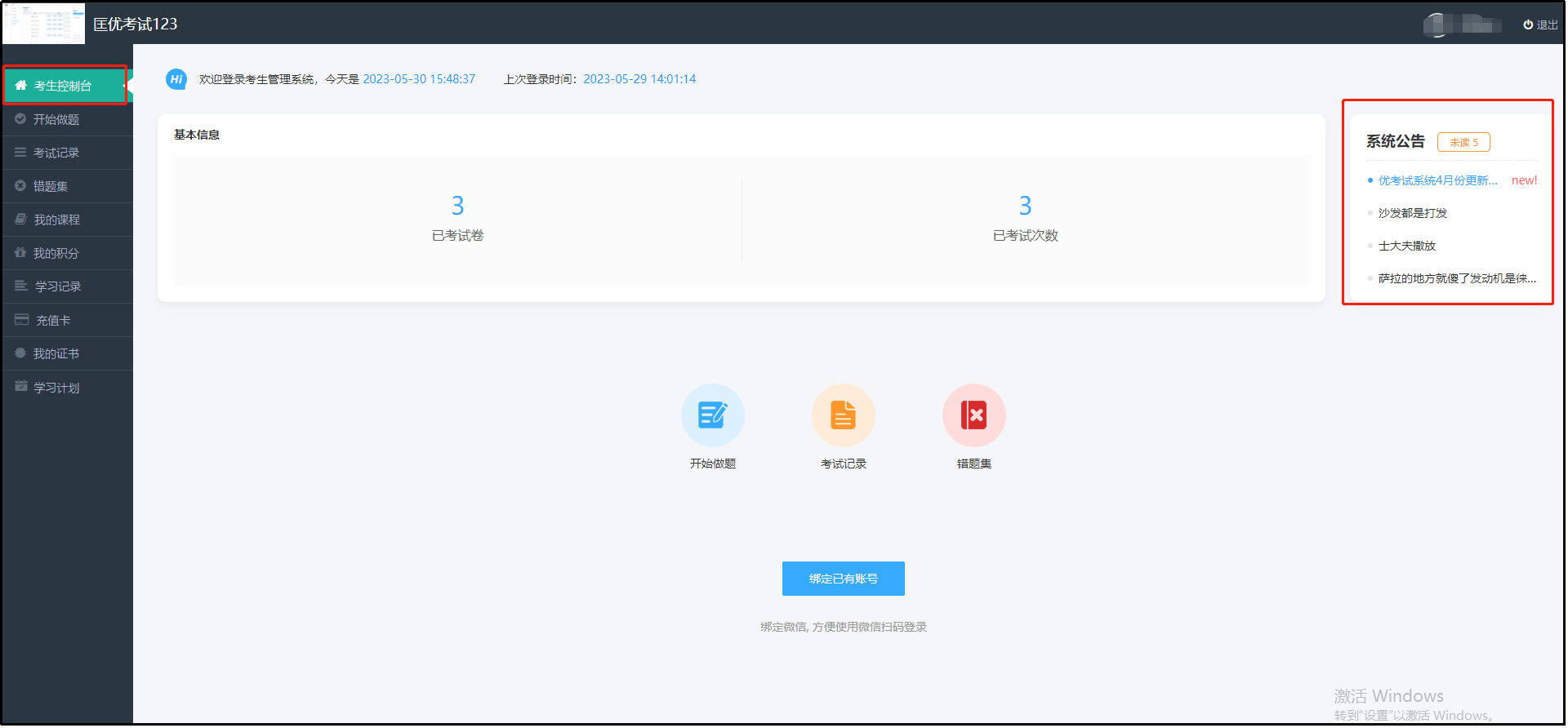Viewport: 1568px width, 728px height.
Task: Open 错题集 in the sidebar
Action: pyautogui.click(x=67, y=186)
